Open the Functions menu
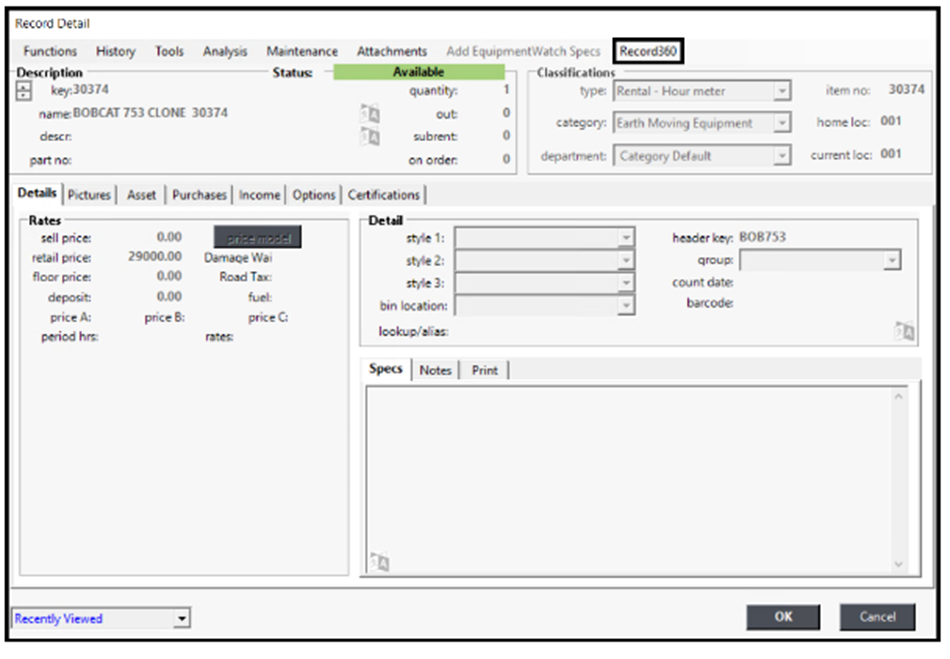950x659 pixels. point(50,51)
